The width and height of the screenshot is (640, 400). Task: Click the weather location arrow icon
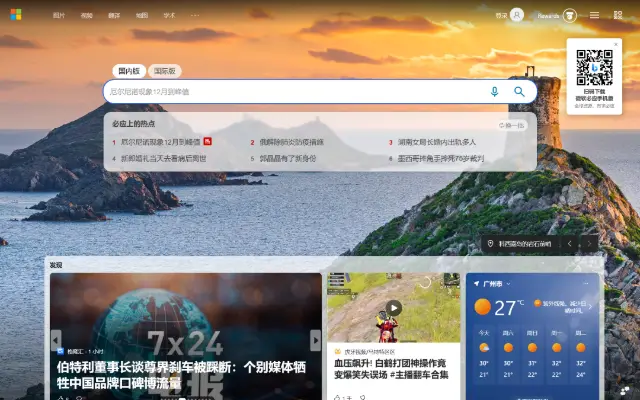(x=476, y=284)
